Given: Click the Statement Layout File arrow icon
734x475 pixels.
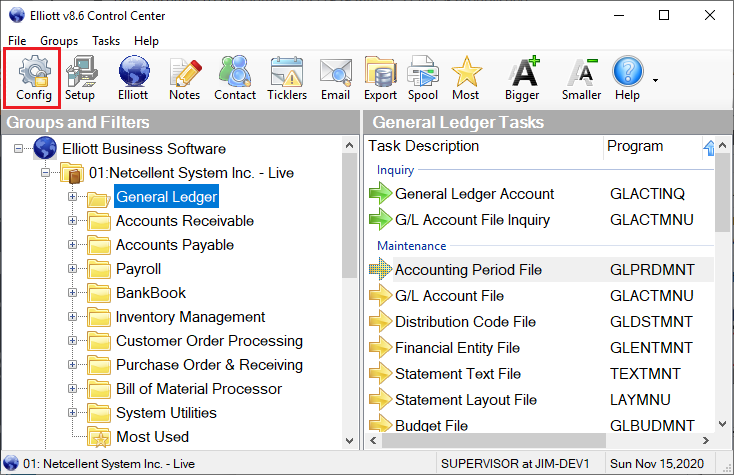Looking at the screenshot, I should pos(380,399).
